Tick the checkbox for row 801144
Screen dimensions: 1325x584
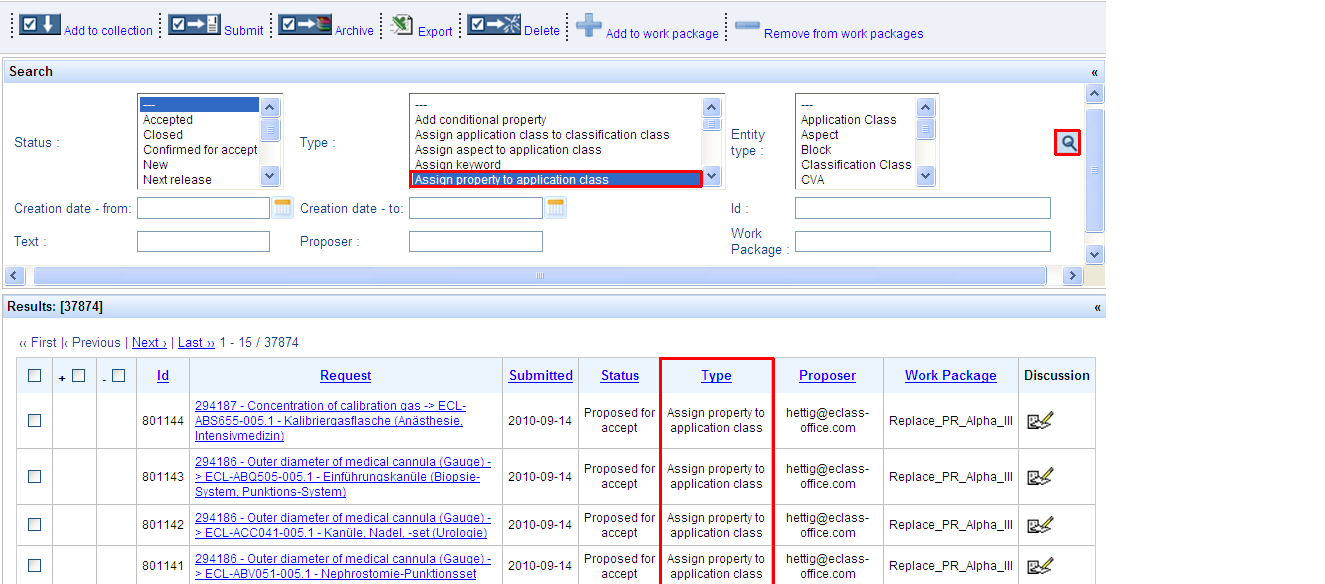(35, 421)
